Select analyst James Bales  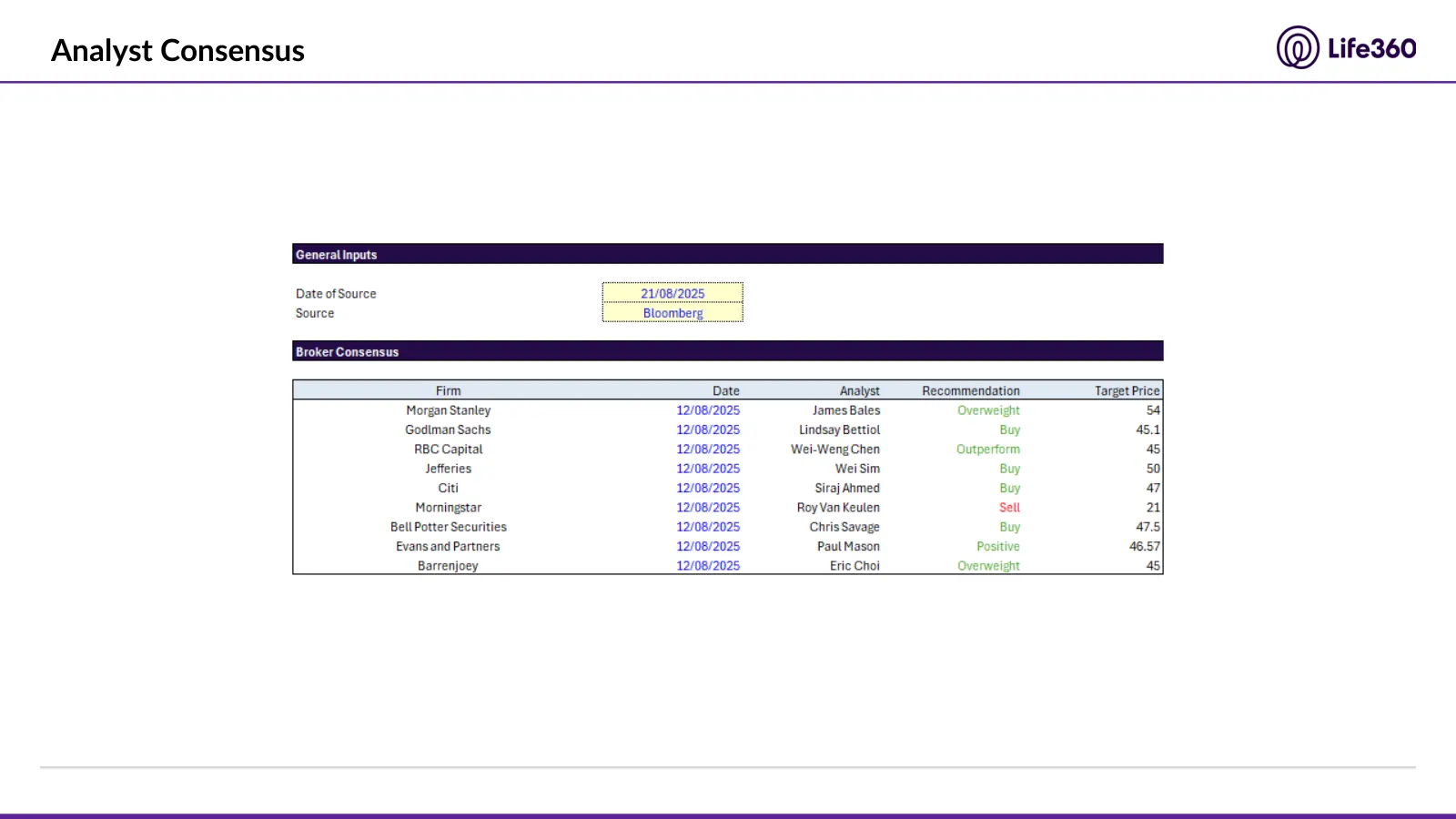tap(846, 410)
